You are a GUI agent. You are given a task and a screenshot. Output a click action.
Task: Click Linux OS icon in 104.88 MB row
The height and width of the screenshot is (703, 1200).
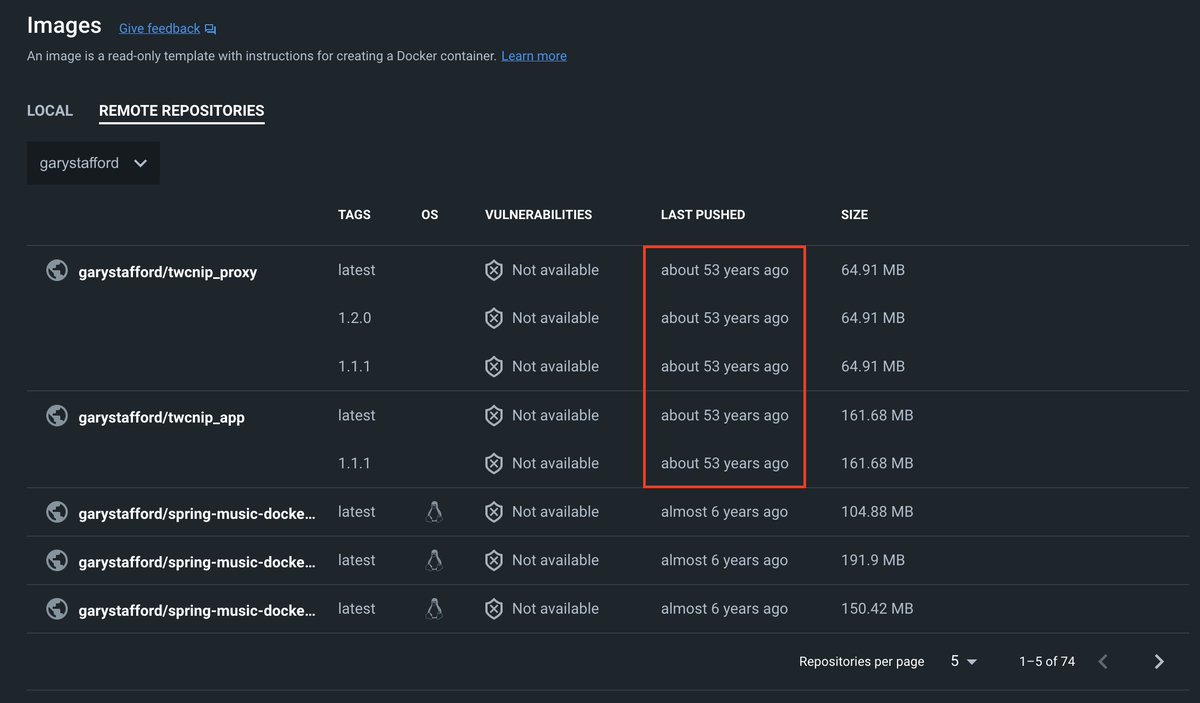click(x=434, y=512)
